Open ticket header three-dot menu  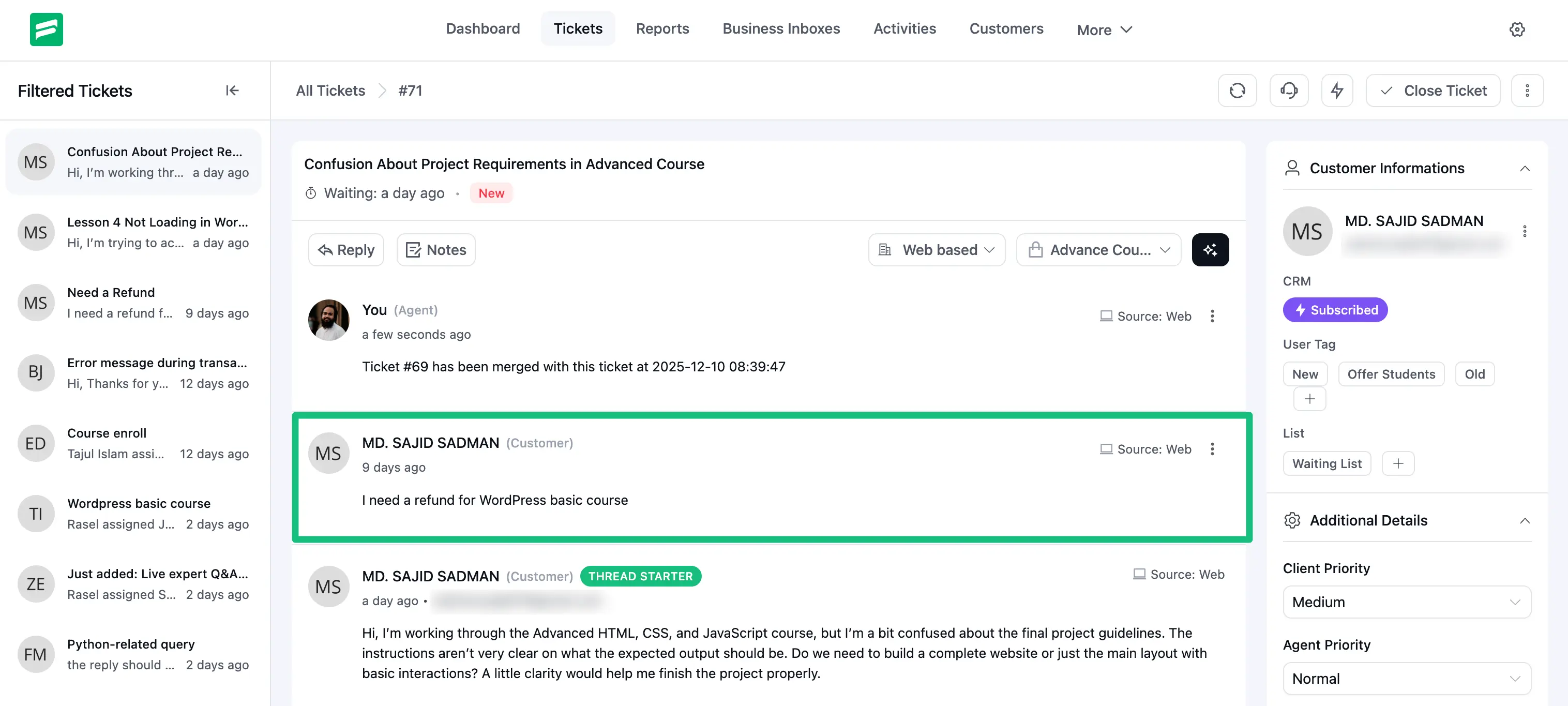click(1527, 91)
